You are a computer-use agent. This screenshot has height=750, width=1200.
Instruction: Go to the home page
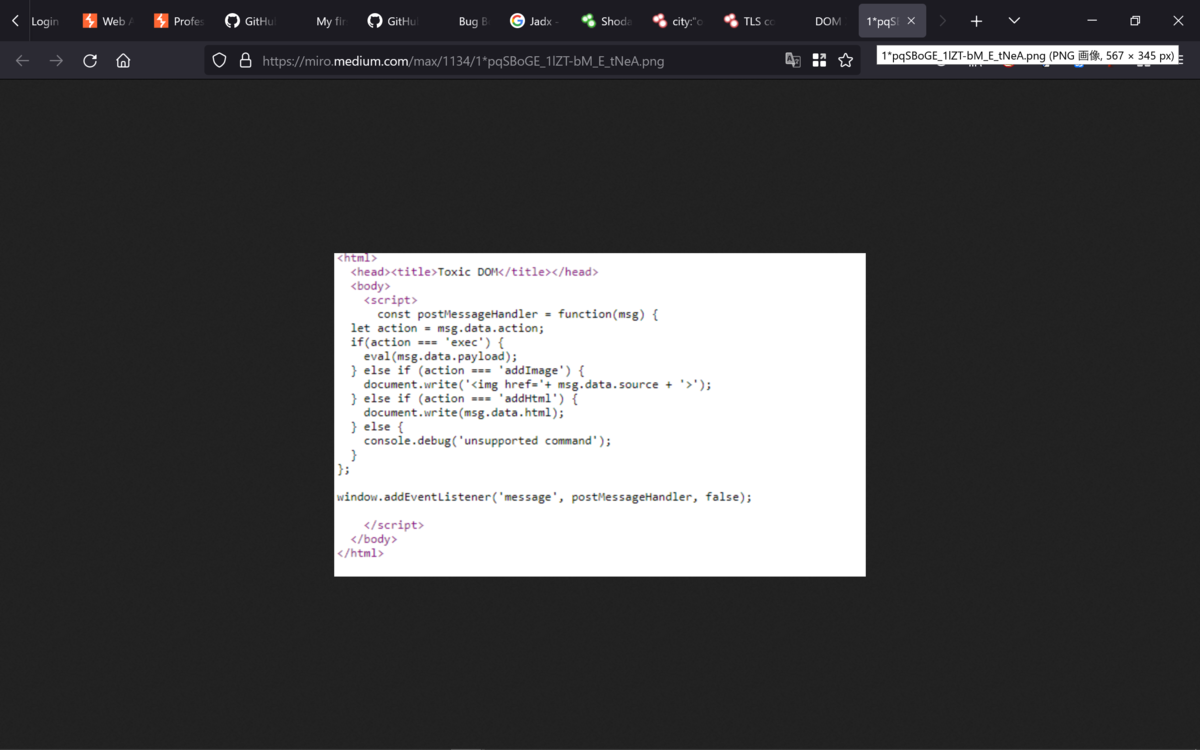point(123,61)
